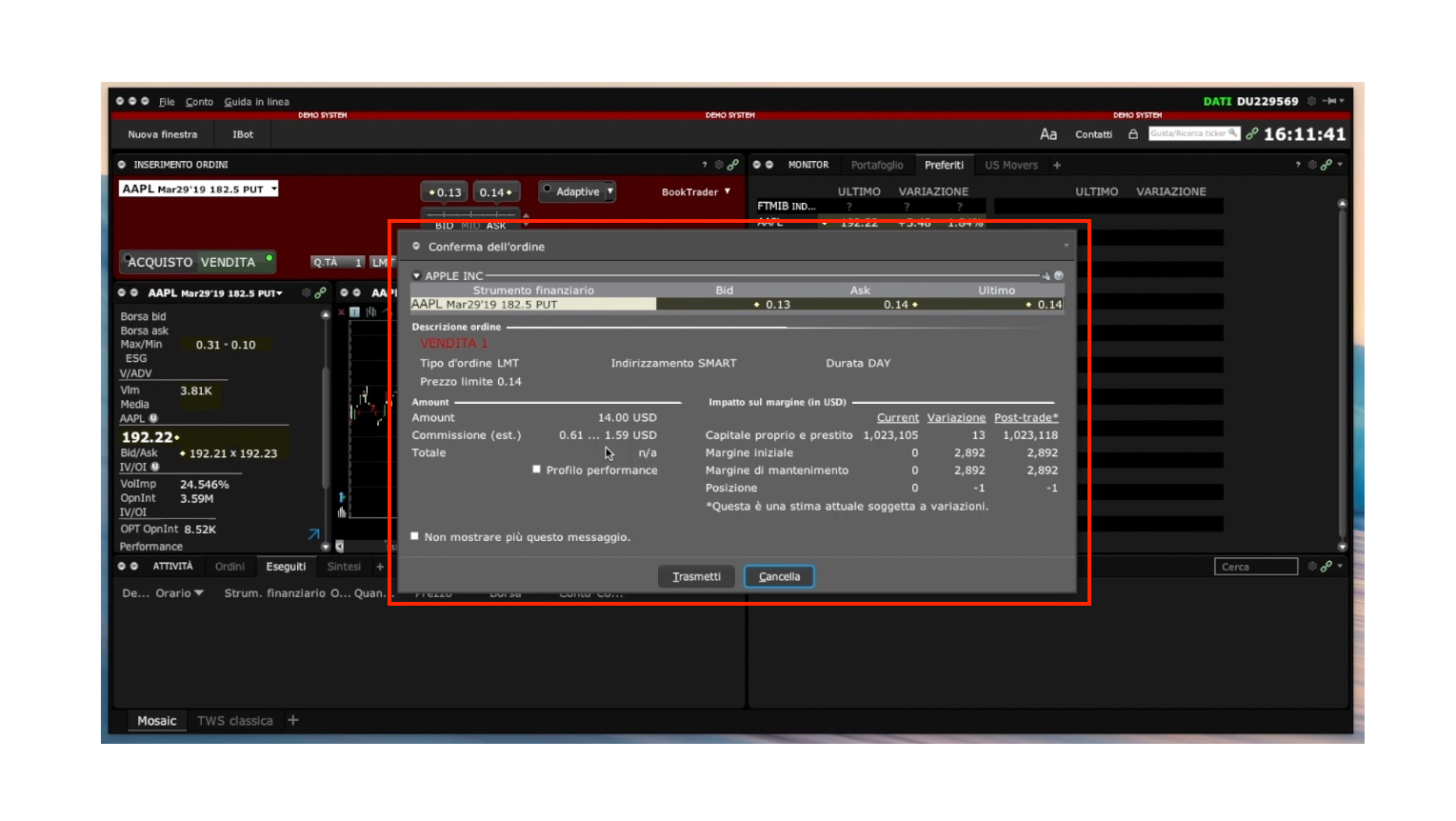Switch to TWS classica layout tab
The height and width of the screenshot is (821, 1456).
click(234, 721)
